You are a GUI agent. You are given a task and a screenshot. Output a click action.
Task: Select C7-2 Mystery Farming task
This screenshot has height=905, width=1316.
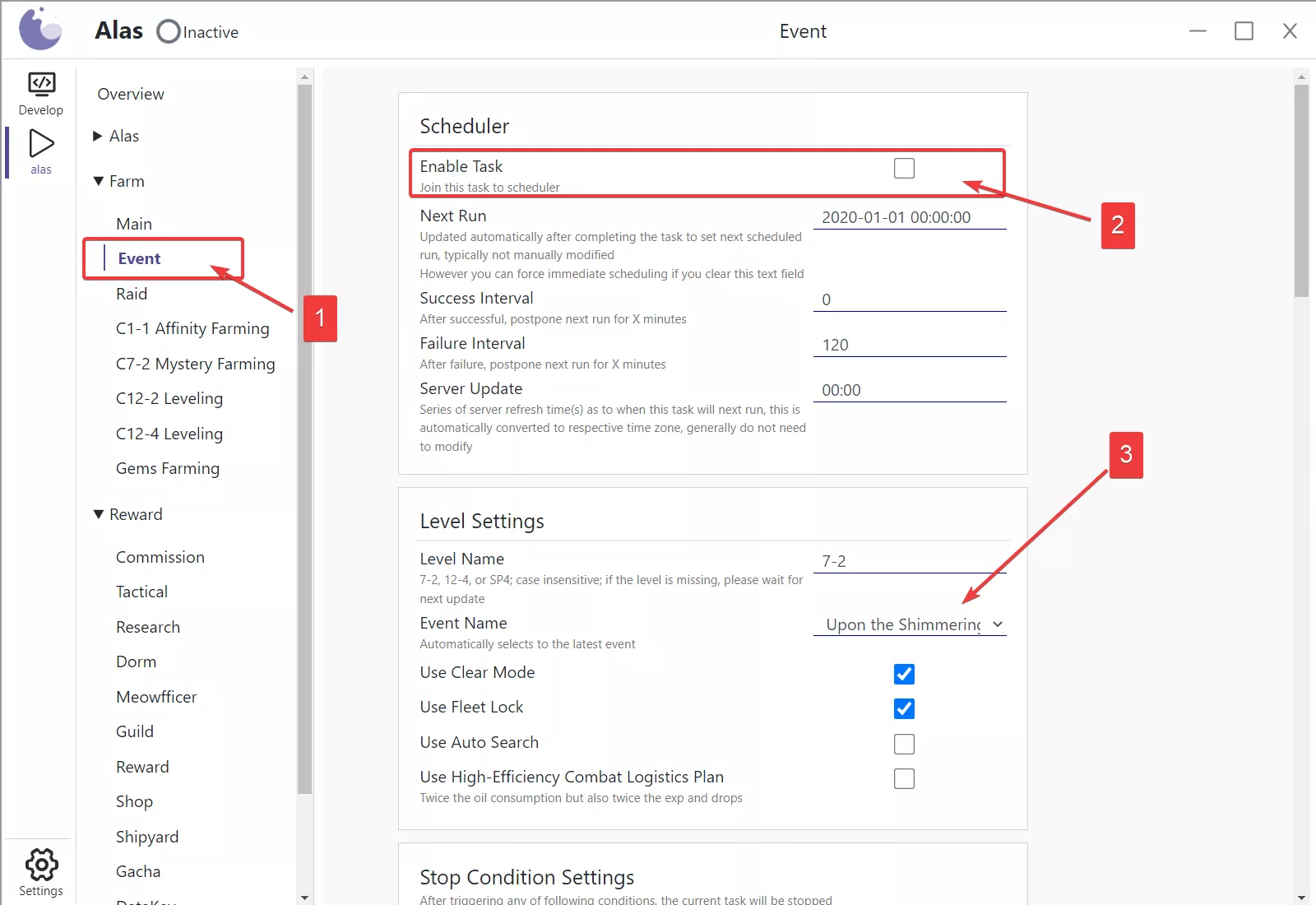195,364
